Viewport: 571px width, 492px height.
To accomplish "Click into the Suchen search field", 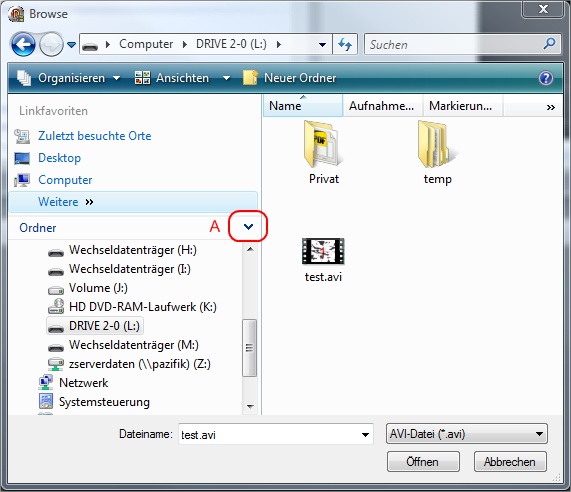I will (452, 45).
